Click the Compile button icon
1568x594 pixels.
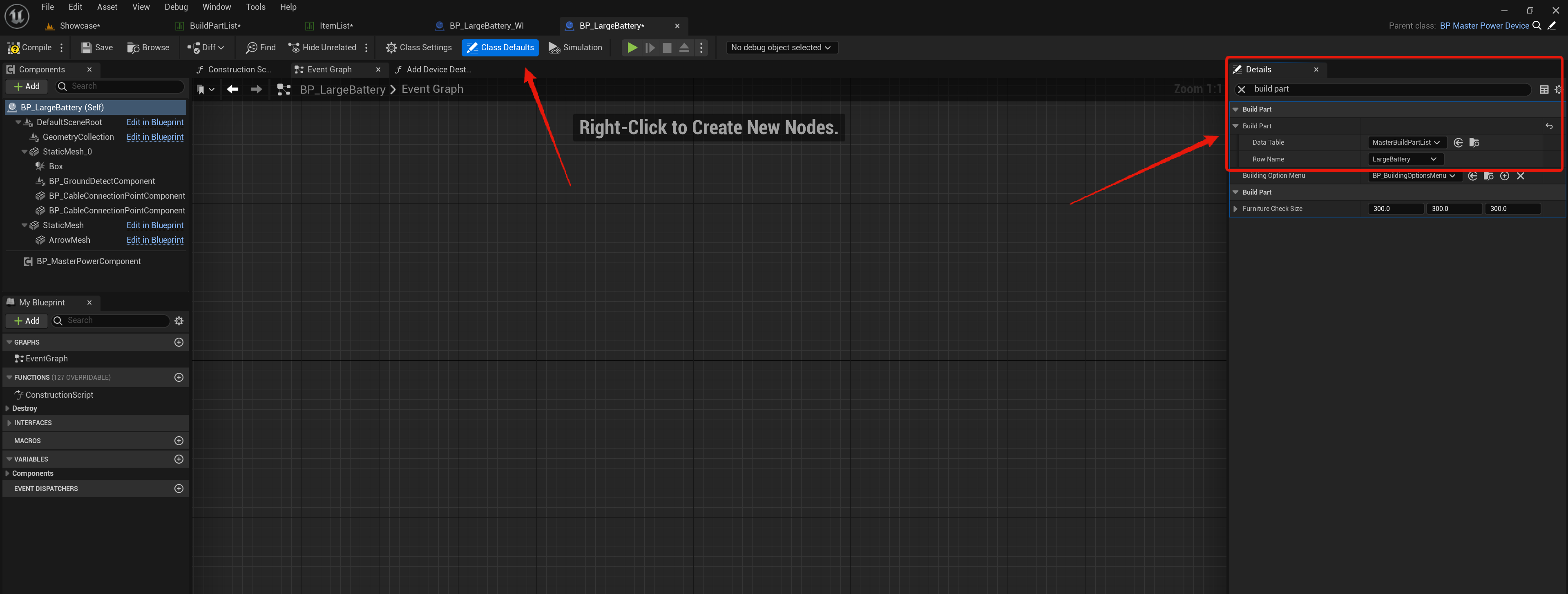click(14, 47)
